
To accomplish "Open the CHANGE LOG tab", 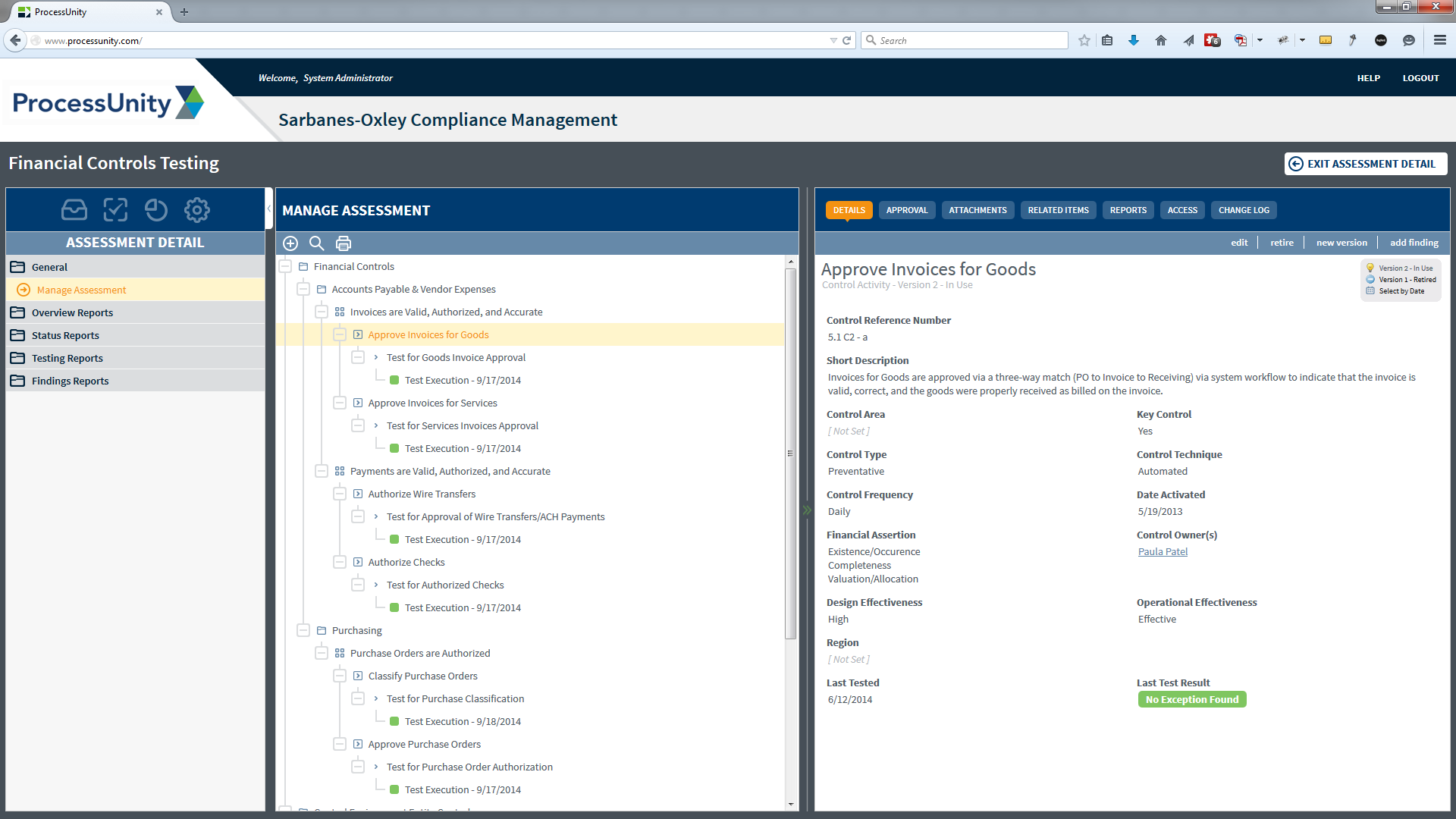I will (x=1243, y=210).
